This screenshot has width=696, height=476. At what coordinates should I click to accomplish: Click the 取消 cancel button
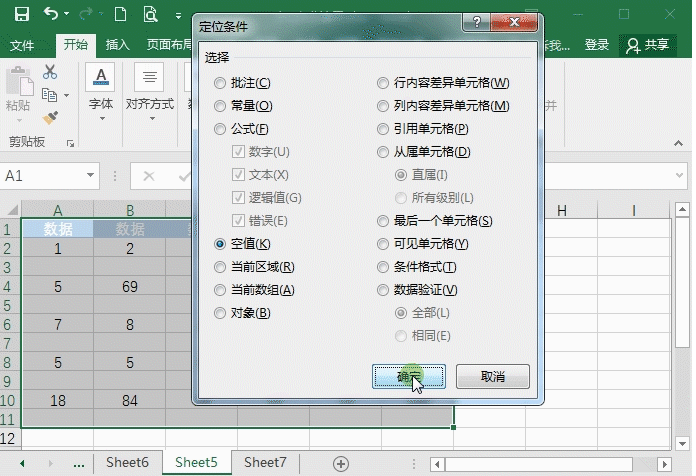click(x=492, y=377)
